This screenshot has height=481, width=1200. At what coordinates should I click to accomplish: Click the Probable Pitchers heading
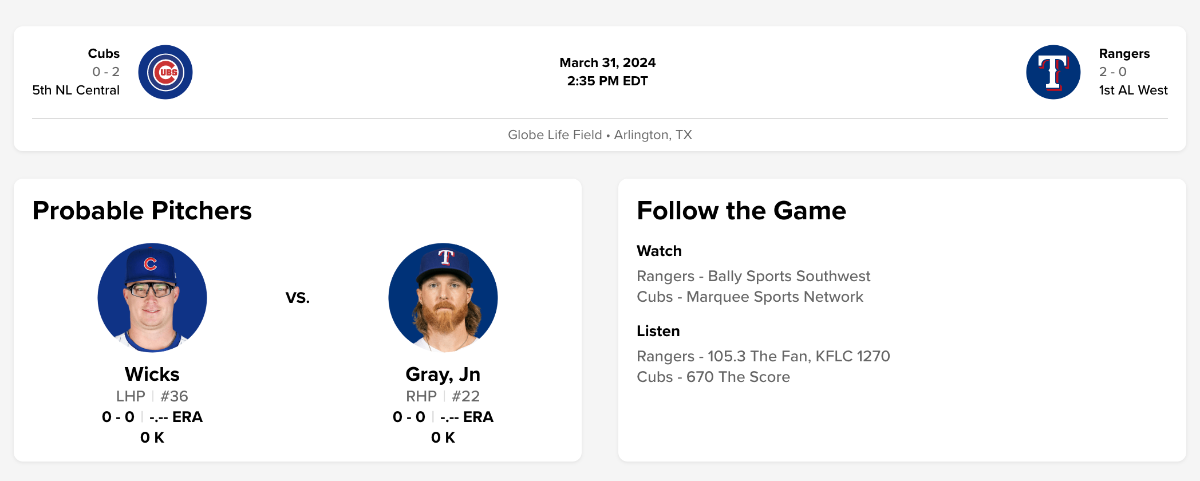tap(142, 210)
